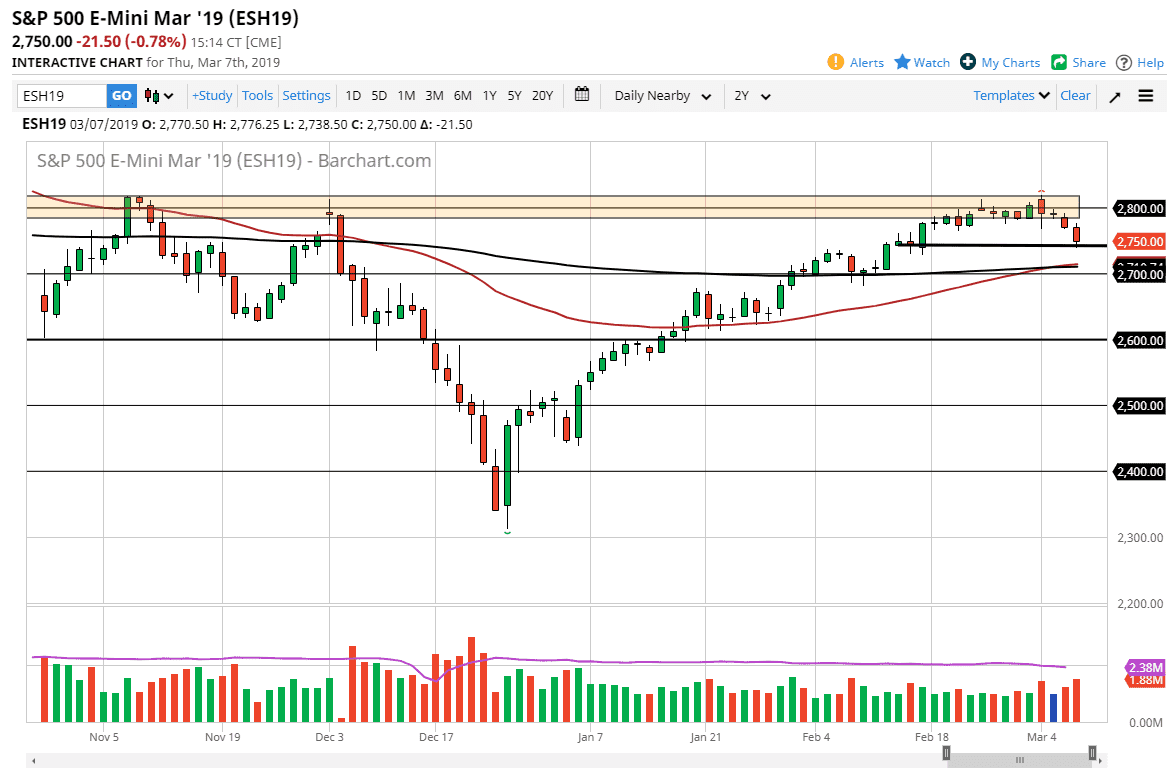The image size is (1167, 772).
Task: Click the pop-out chart arrow icon
Action: (x=1114, y=95)
